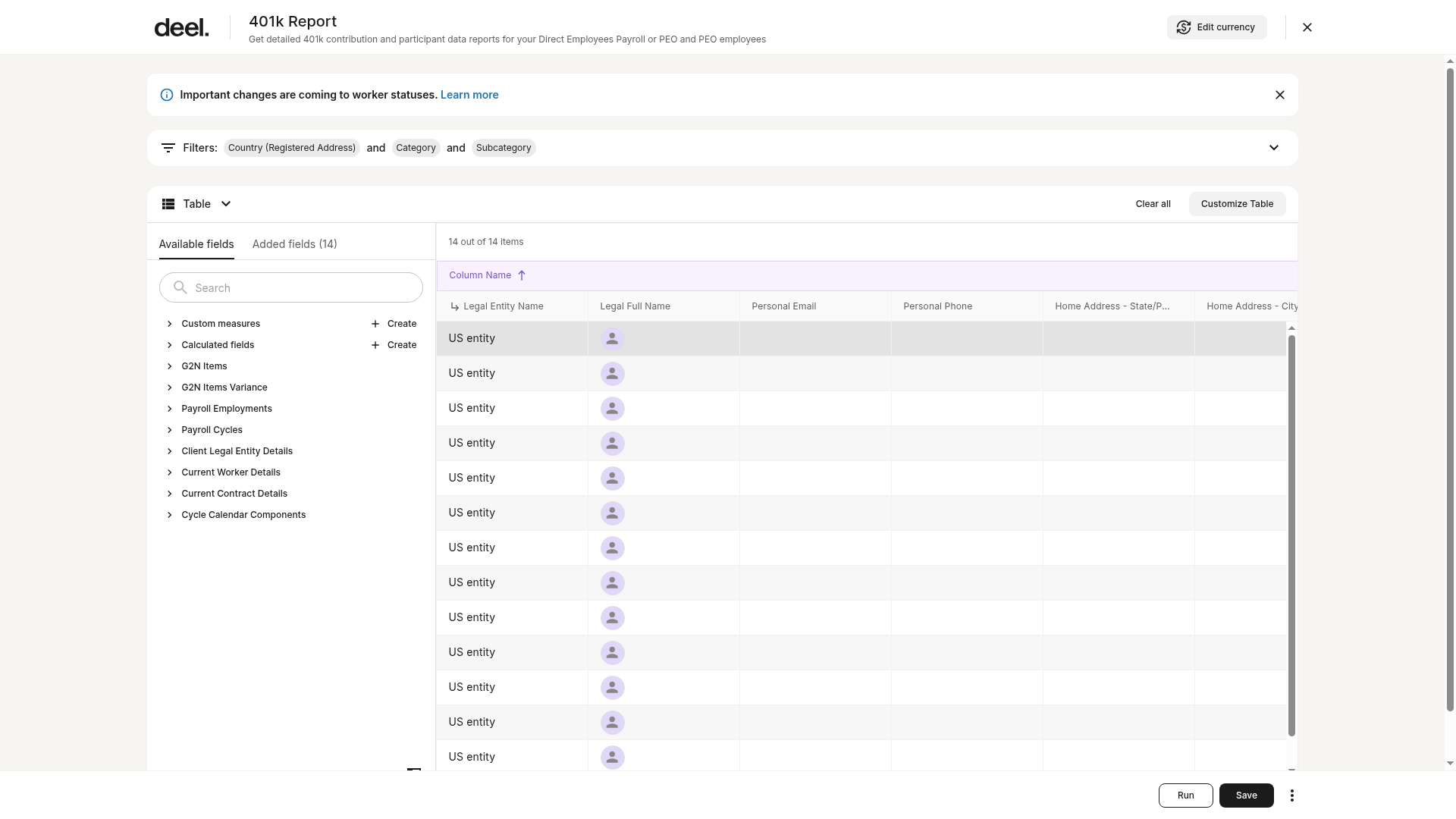Click the Personal Email column header

(815, 306)
